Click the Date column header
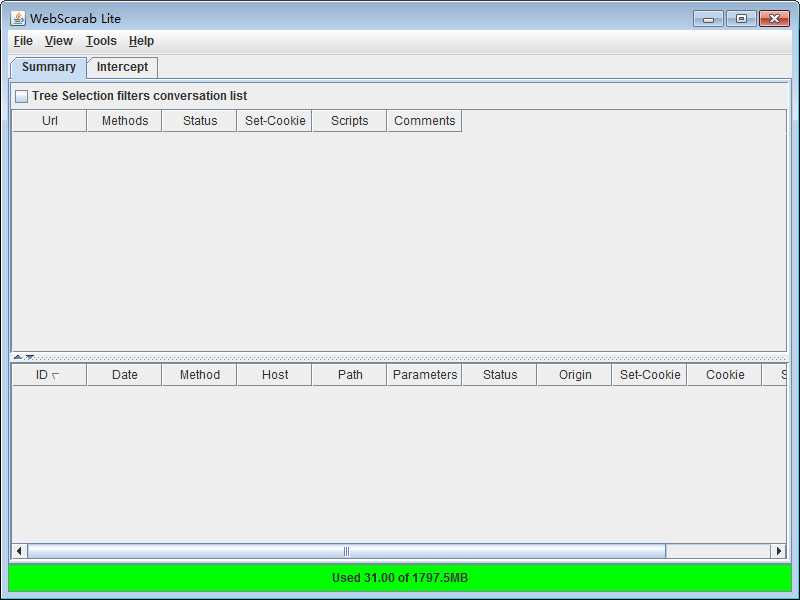This screenshot has height=600, width=800. [x=124, y=375]
